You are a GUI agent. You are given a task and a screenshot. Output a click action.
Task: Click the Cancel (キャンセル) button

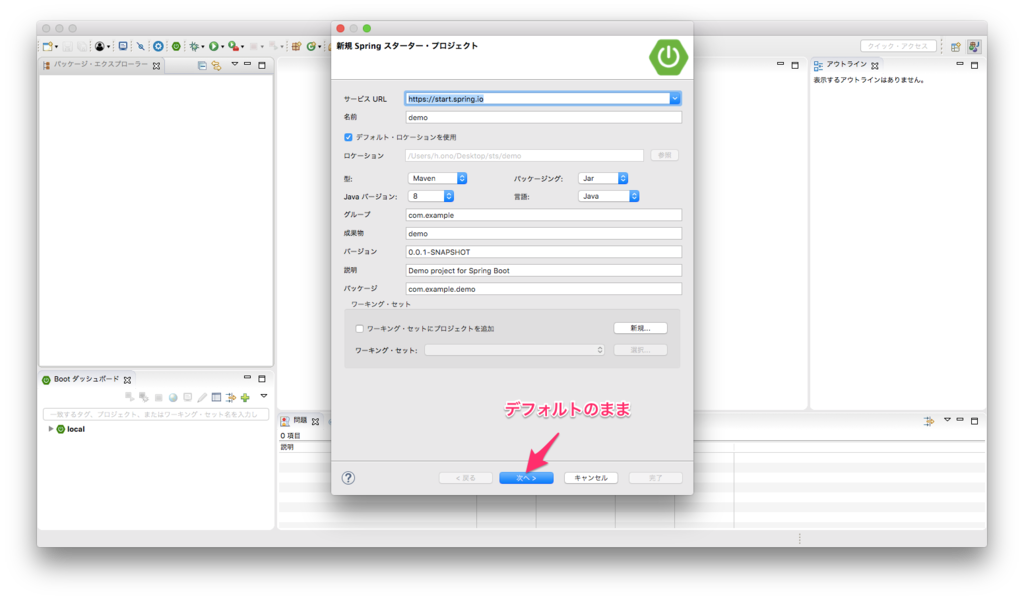(591, 478)
